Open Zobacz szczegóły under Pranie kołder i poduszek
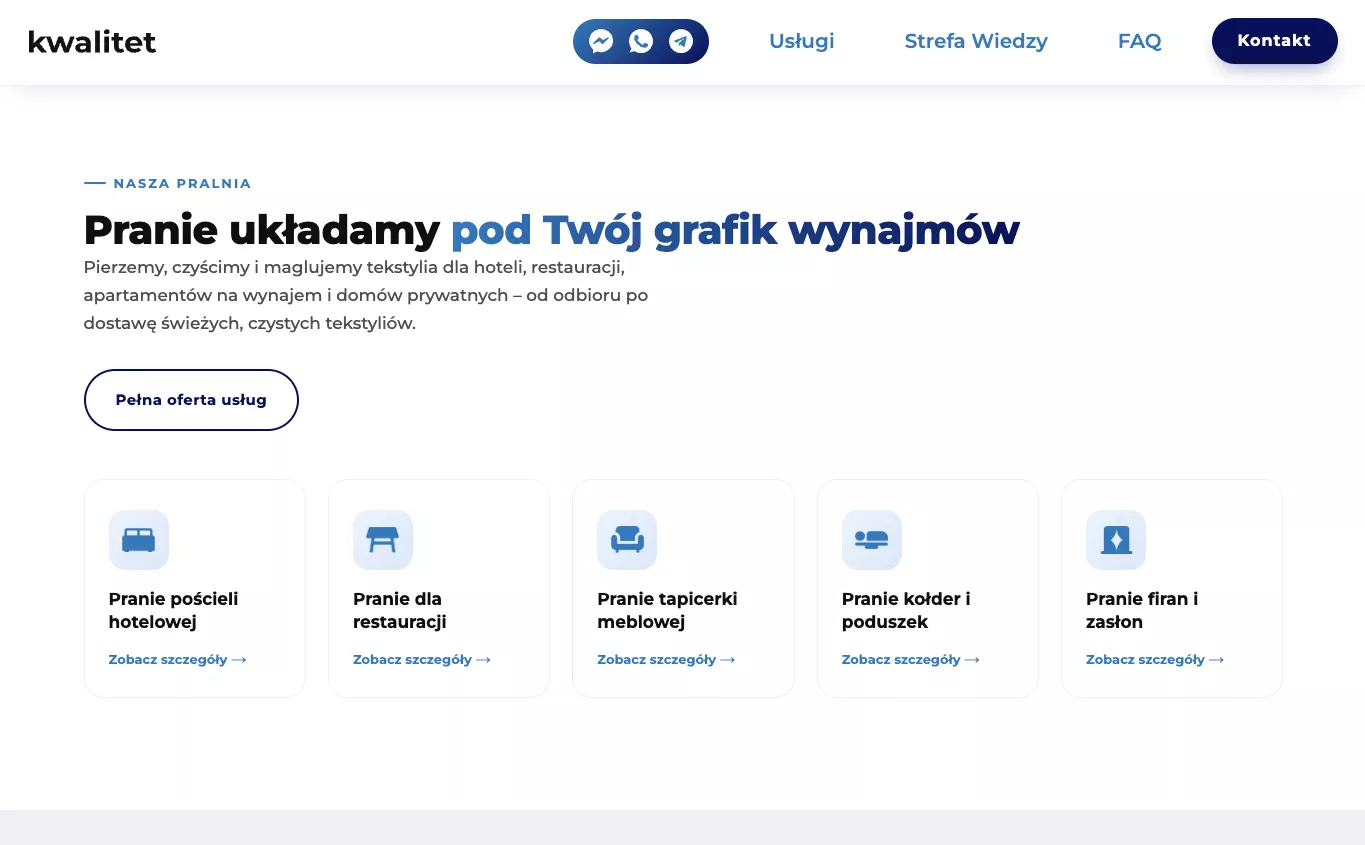Image resolution: width=1365 pixels, height=845 pixels. pos(911,660)
